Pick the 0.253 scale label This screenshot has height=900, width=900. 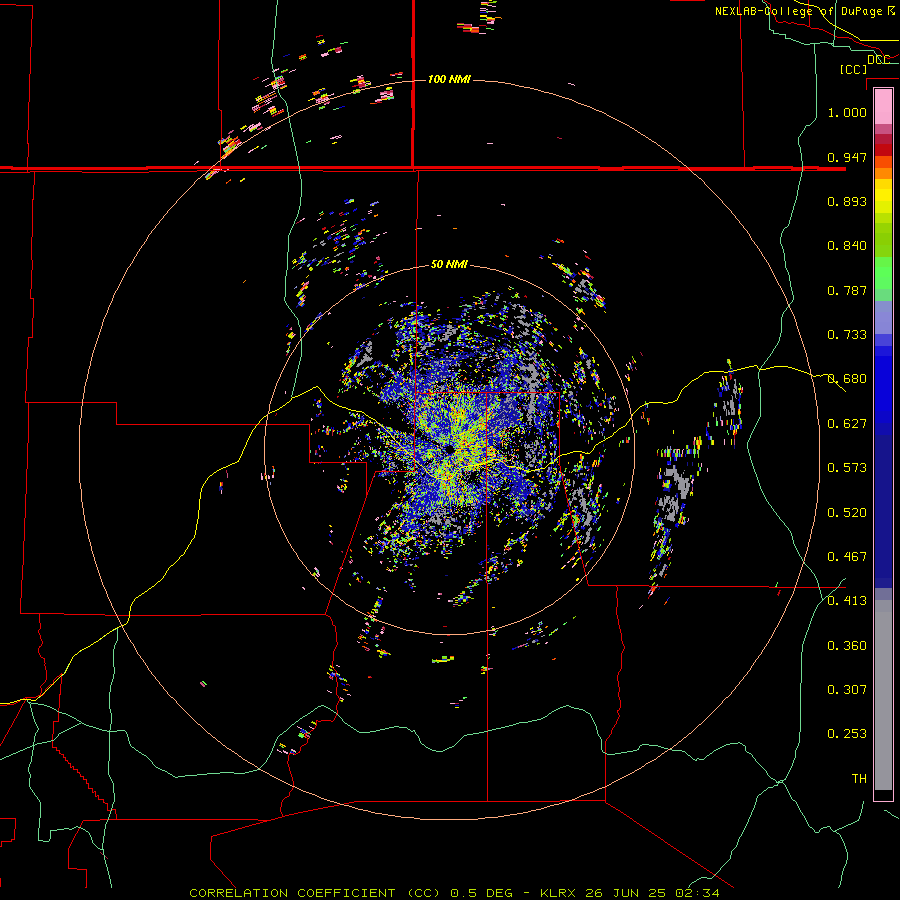click(x=847, y=734)
